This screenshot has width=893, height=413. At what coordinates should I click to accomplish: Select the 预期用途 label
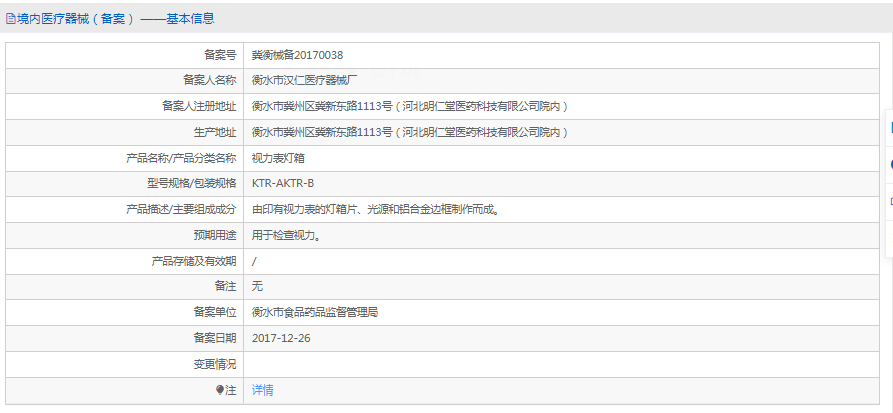coord(215,235)
